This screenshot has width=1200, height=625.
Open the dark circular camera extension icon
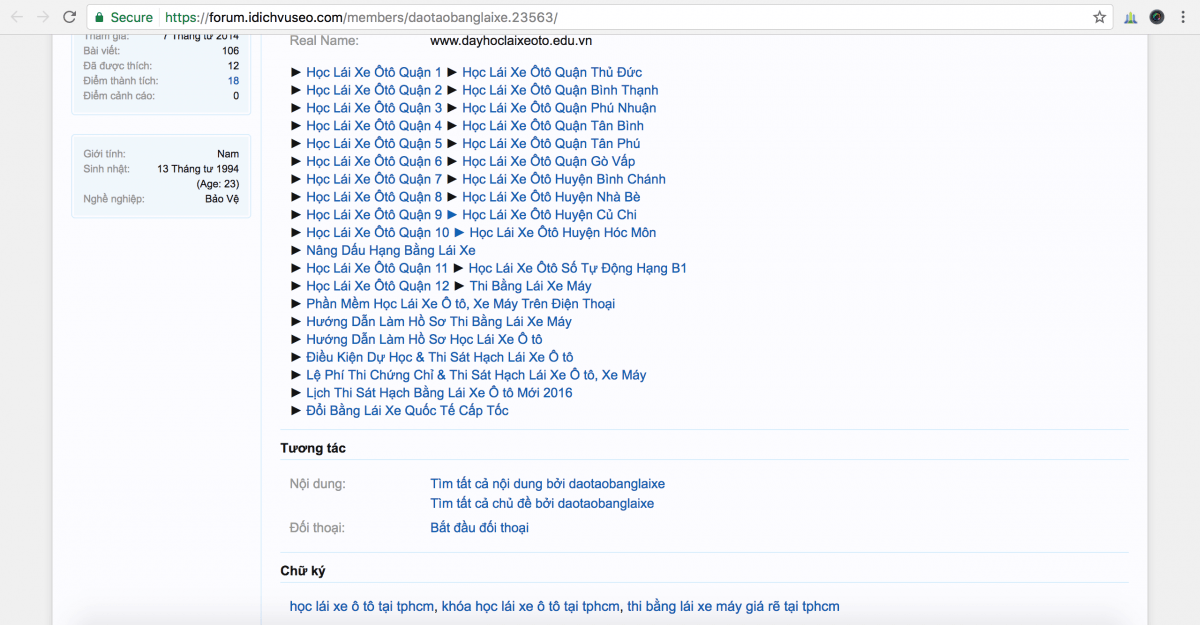pyautogui.click(x=1157, y=17)
